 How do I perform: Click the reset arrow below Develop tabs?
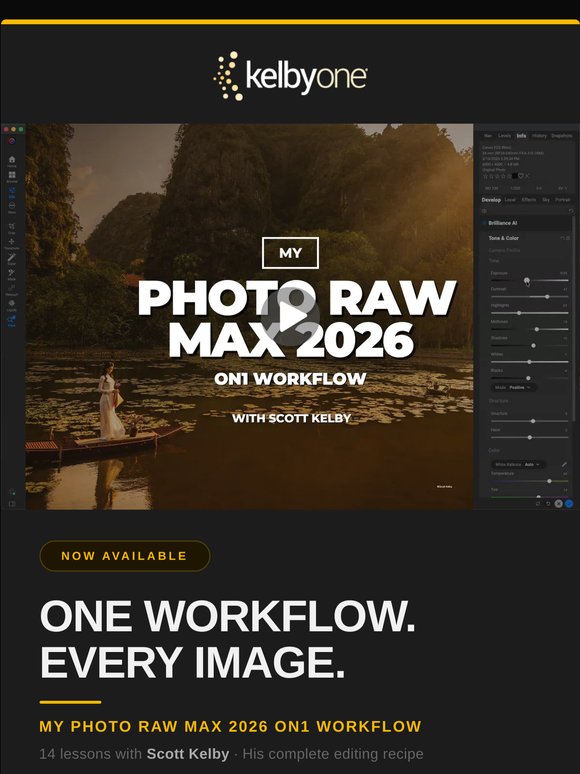pos(571,211)
